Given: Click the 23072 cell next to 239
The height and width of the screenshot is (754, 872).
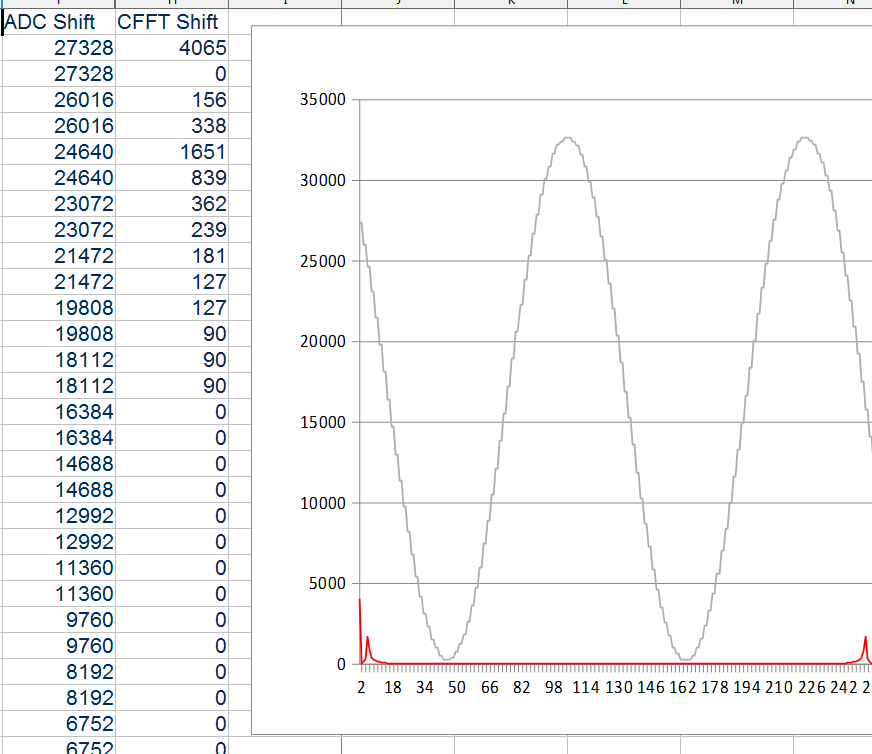Looking at the screenshot, I should point(58,230).
